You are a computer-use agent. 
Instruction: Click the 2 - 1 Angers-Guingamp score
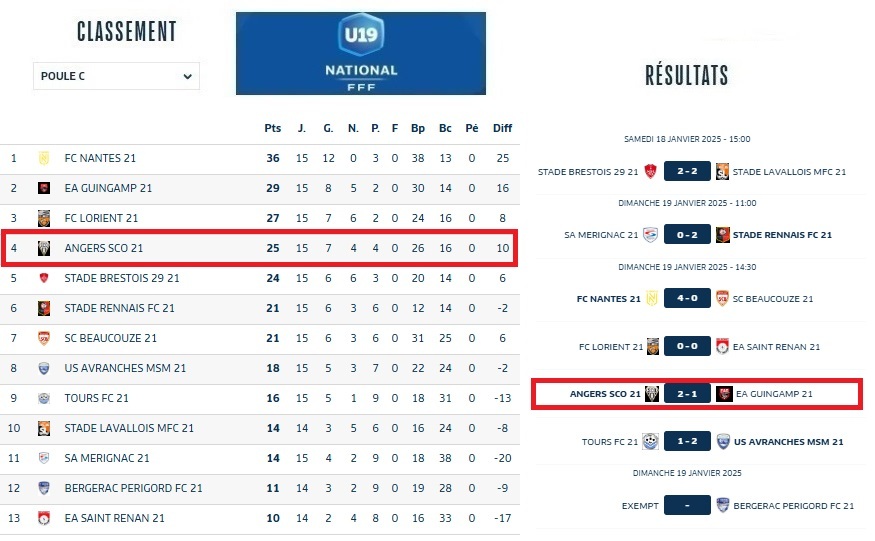coord(686,394)
